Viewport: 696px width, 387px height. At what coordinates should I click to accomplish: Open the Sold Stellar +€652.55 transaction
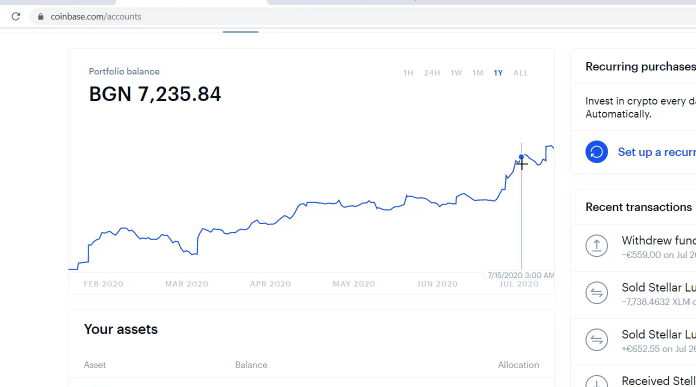click(x=633, y=341)
